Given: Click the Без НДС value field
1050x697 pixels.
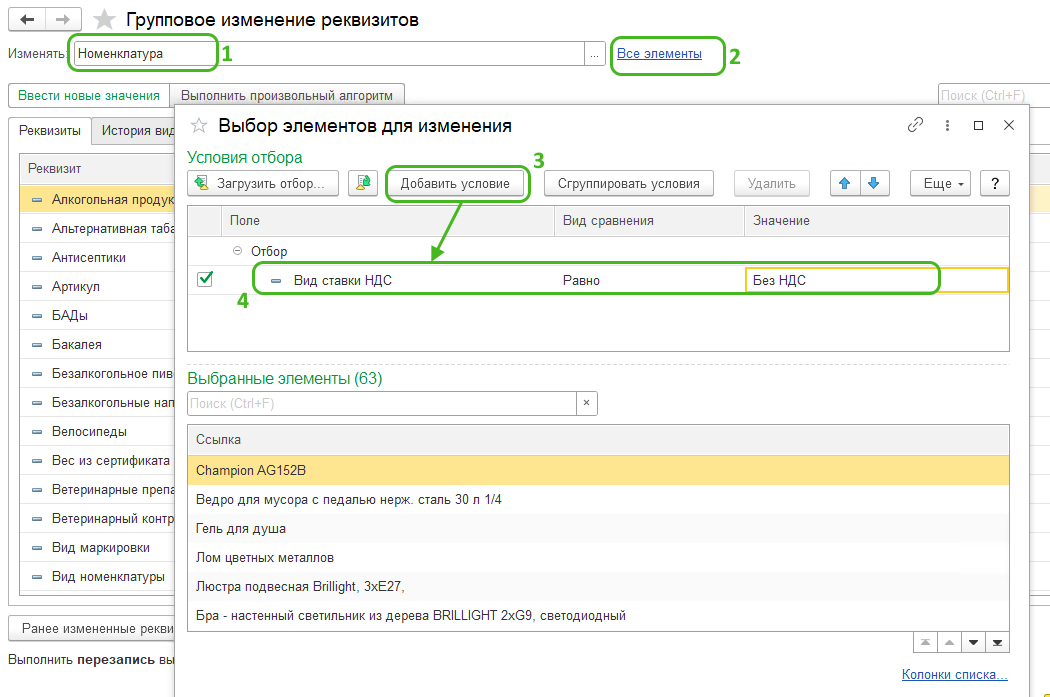Looking at the screenshot, I should 875,280.
